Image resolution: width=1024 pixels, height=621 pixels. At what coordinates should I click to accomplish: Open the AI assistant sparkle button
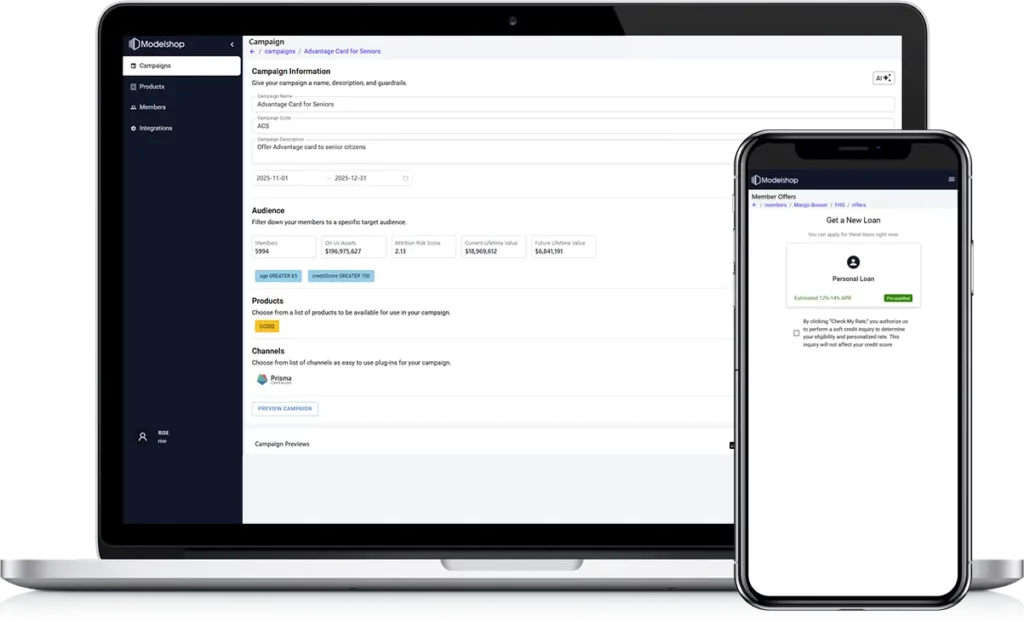(x=883, y=78)
